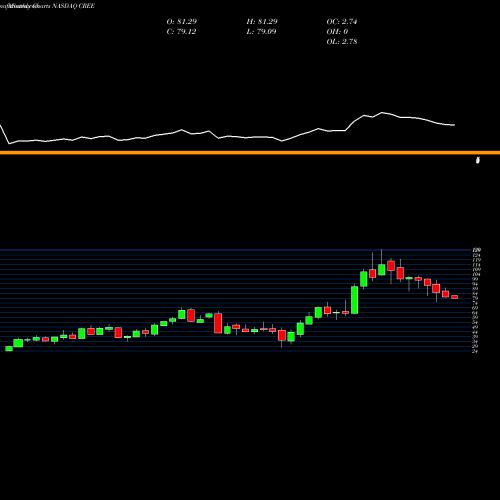Image resolution: width=500 pixels, height=500 pixels.
Task: Select the open price O: 81.29
Action: tap(182, 22)
